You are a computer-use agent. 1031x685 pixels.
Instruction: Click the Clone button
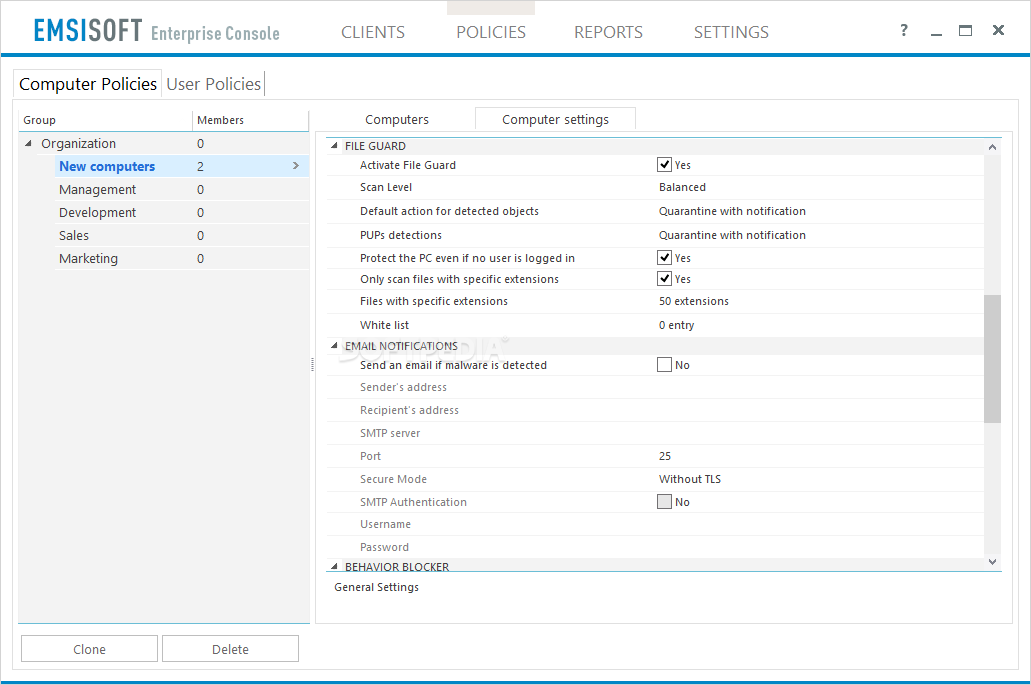89,649
